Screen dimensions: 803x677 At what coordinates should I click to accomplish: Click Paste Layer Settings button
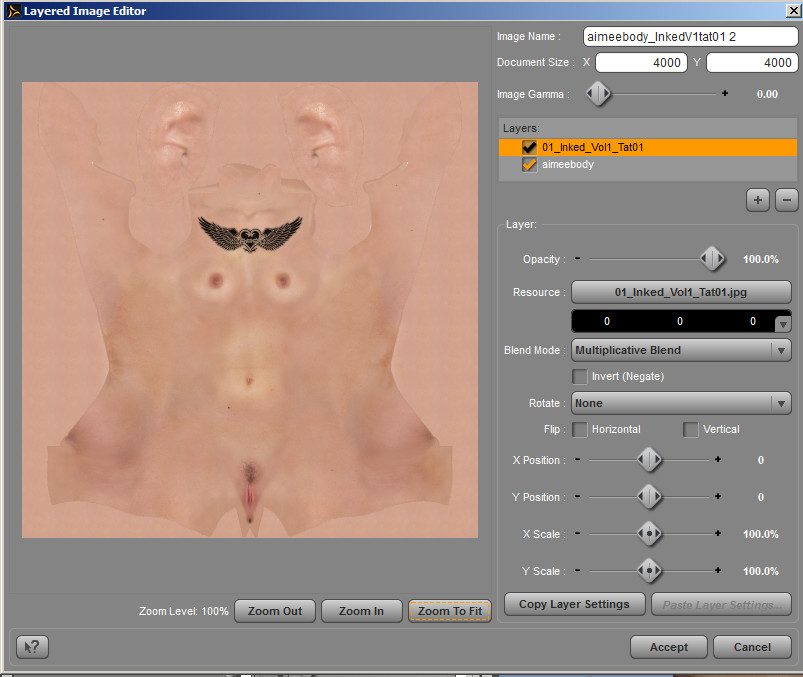point(722,605)
